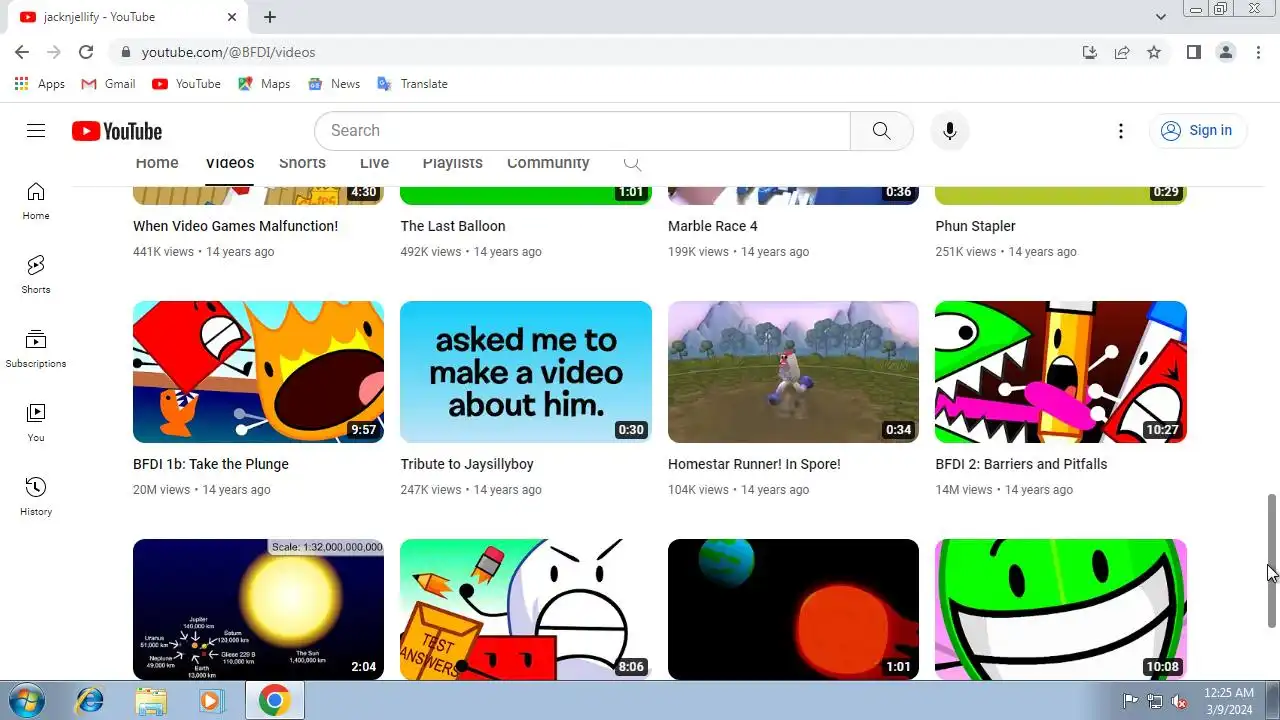Click title BFDI 2: Barriers and Pitfalls
Viewport: 1280px width, 720px height.
click(x=1021, y=464)
